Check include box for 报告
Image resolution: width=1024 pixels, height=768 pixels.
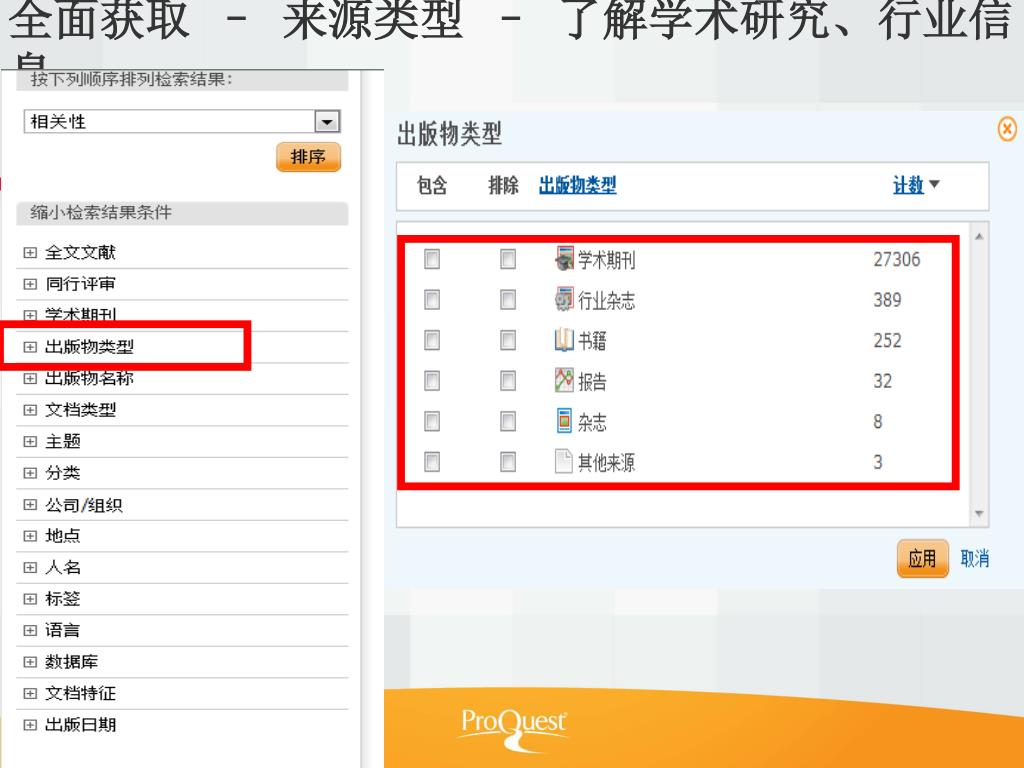(x=432, y=381)
